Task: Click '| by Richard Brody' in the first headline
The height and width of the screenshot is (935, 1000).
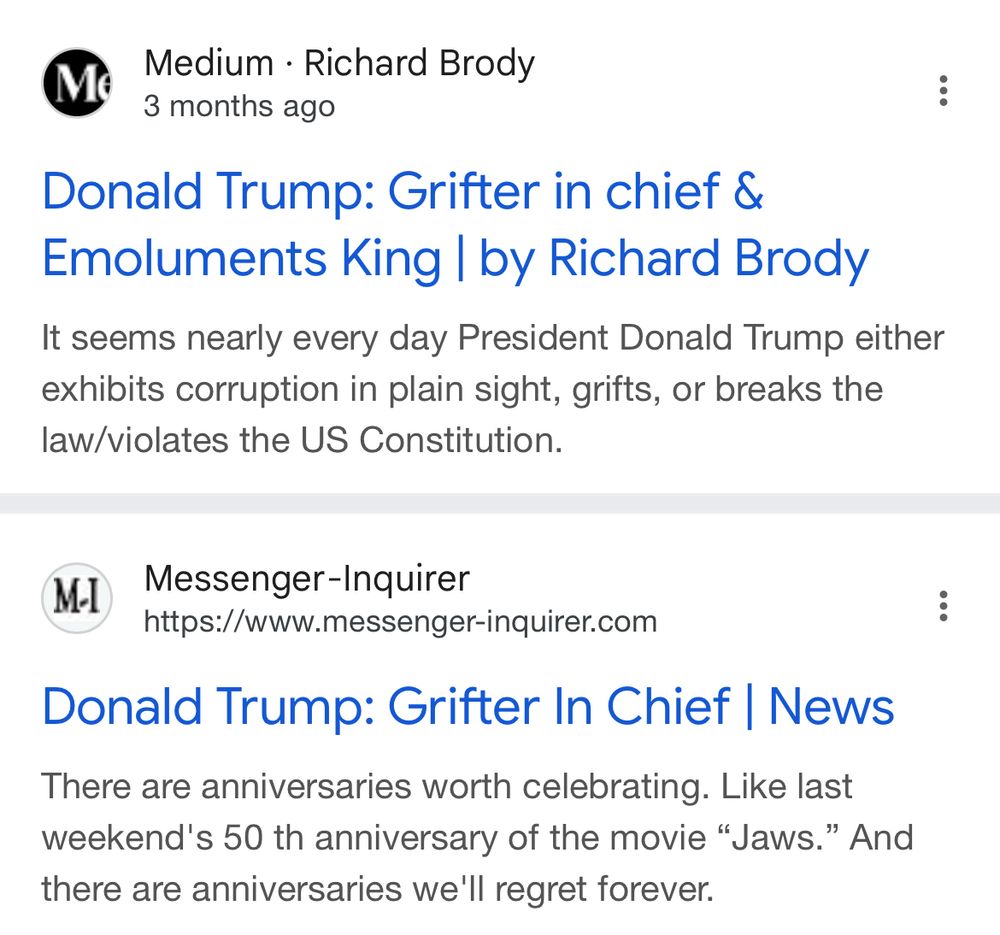Action: point(664,258)
